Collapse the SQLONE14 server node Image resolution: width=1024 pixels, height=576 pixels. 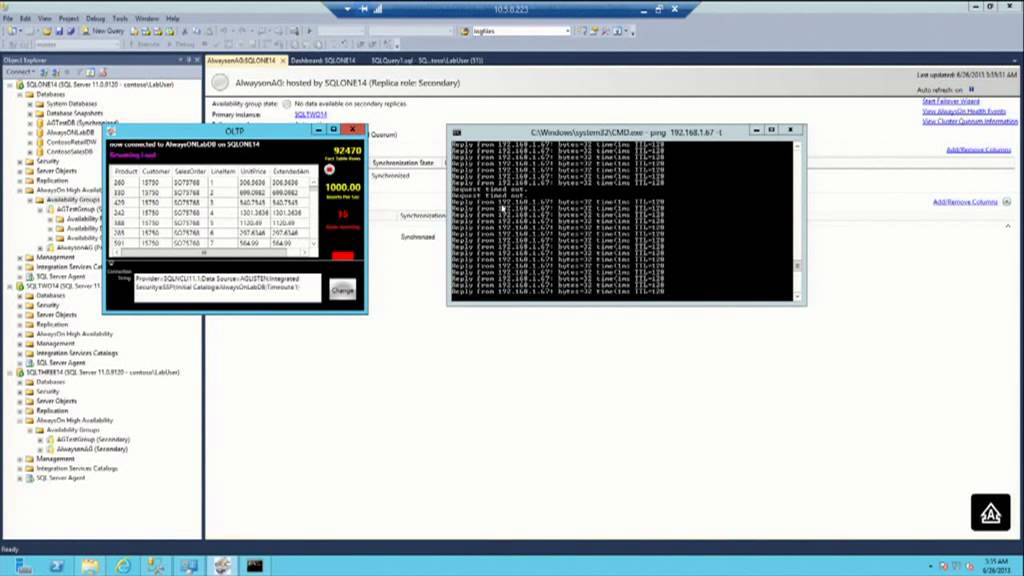(x=10, y=85)
